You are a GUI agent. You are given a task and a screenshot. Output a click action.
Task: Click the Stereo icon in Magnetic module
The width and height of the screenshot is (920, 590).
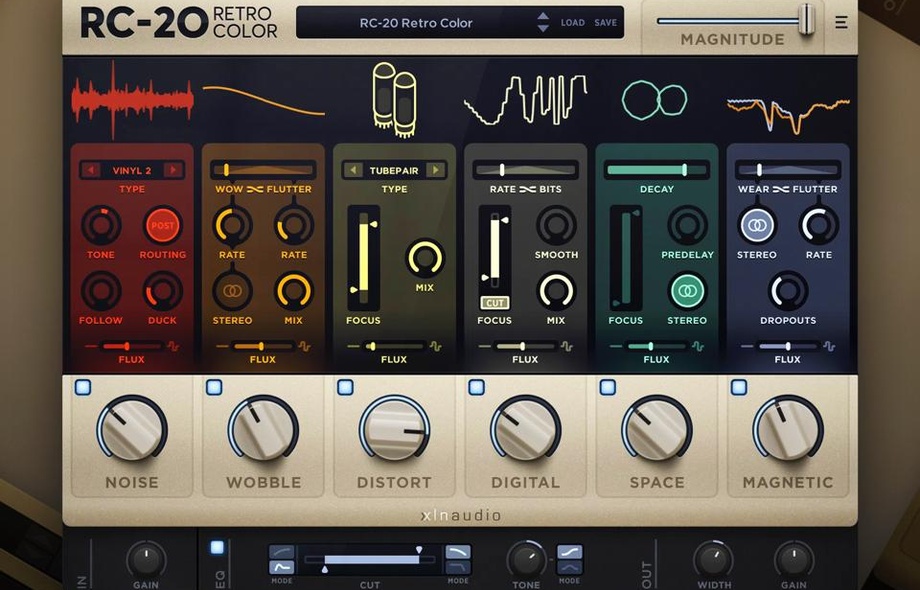coord(757,226)
